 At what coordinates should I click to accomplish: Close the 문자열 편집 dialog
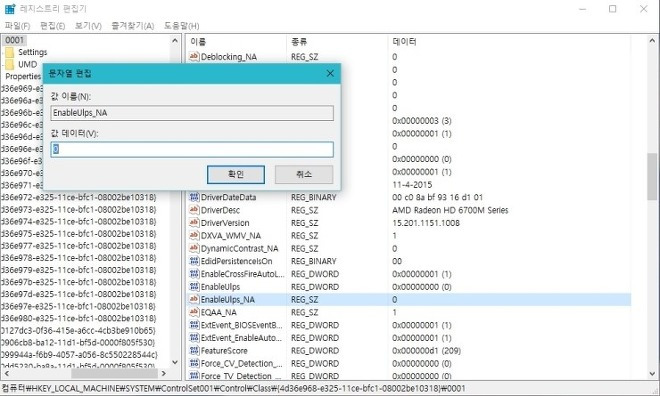coord(330,74)
